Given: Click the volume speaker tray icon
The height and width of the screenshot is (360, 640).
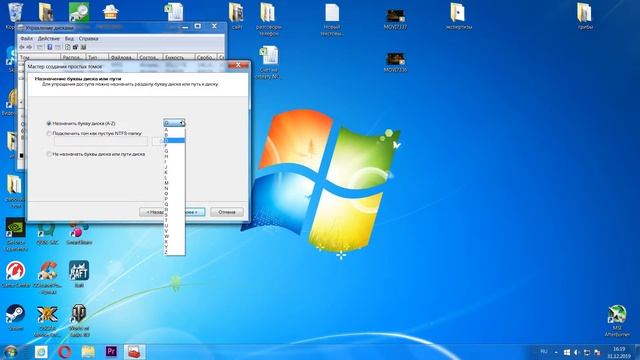Looking at the screenshot, I should [x=577, y=352].
